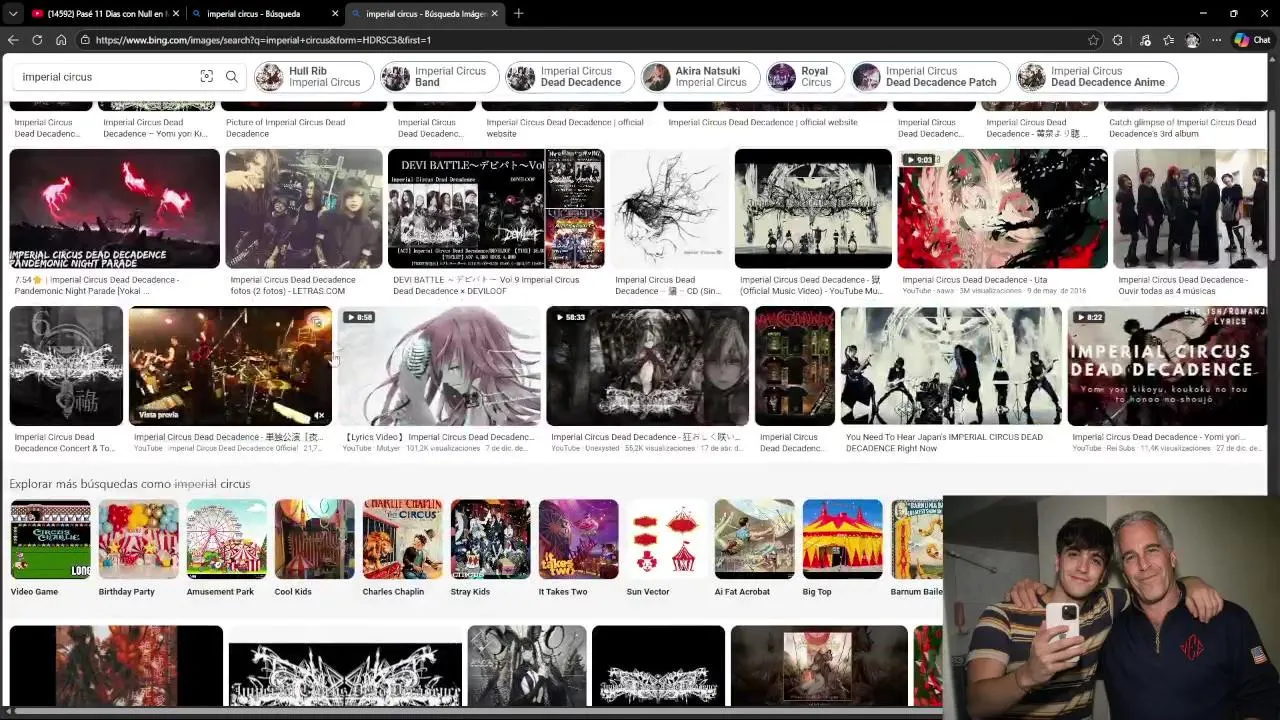This screenshot has width=1280, height=720.
Task: View site information lock icon
Action: pyautogui.click(x=86, y=40)
